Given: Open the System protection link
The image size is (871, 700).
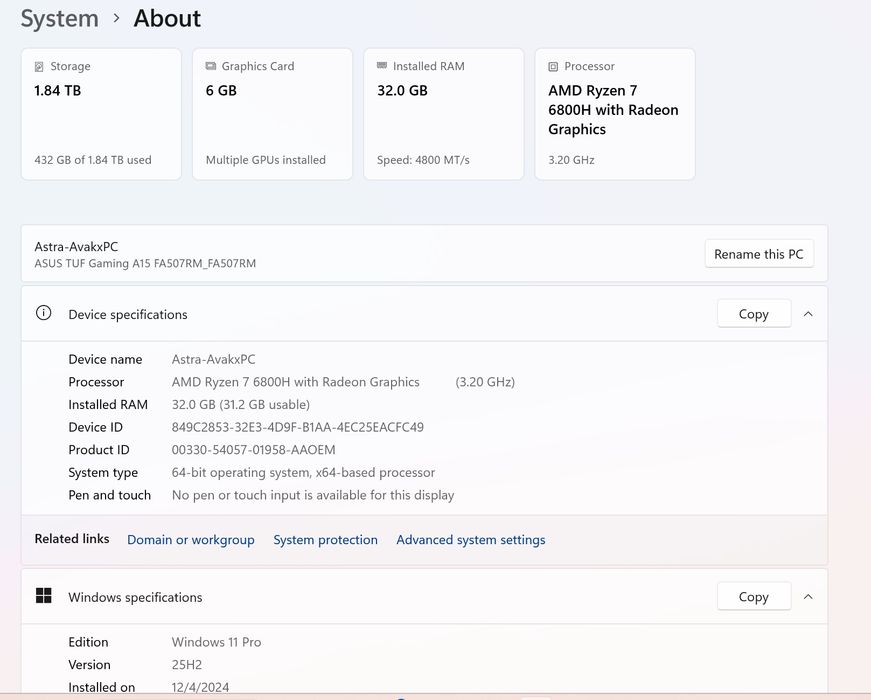Looking at the screenshot, I should tap(326, 540).
